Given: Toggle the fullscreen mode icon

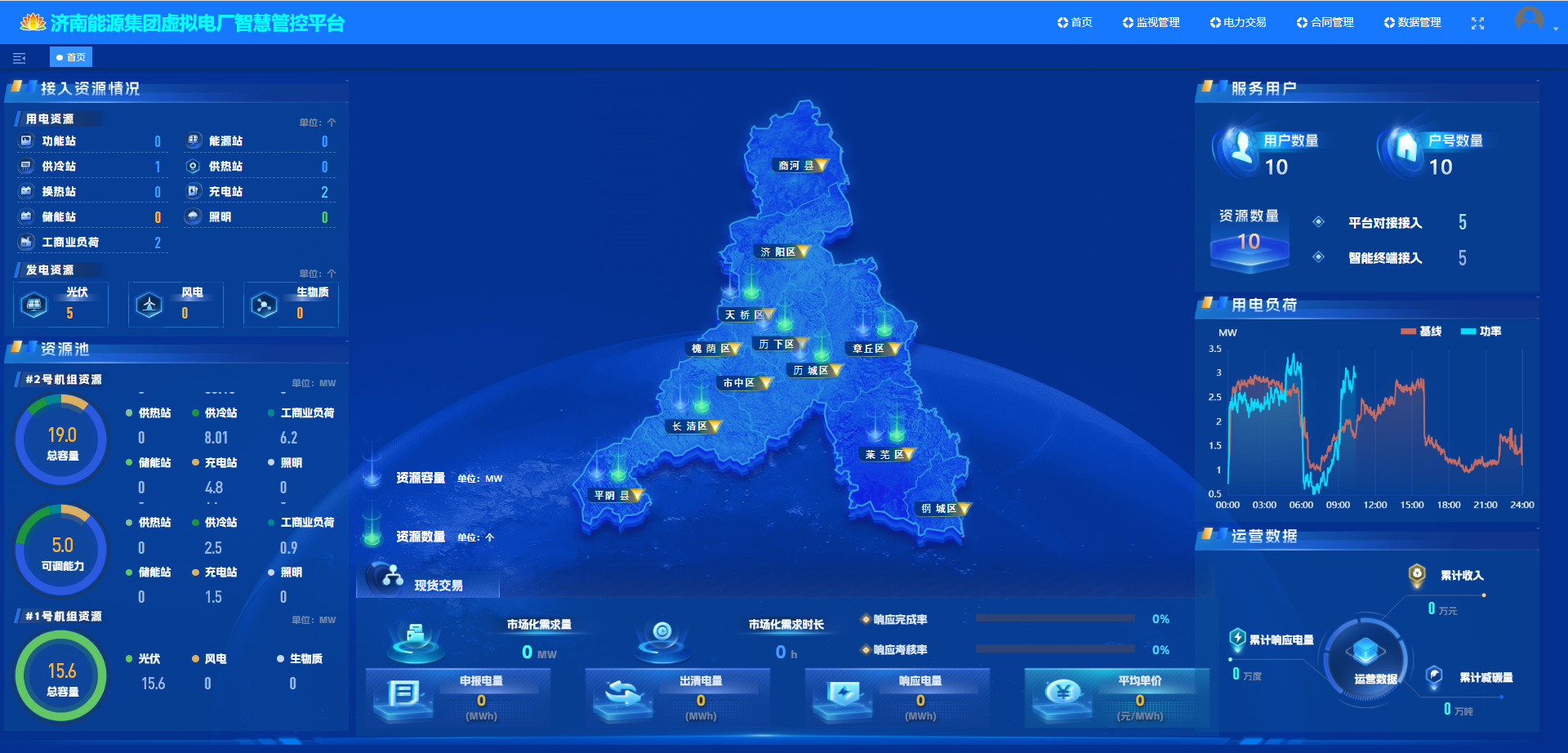Looking at the screenshot, I should pos(1478,22).
